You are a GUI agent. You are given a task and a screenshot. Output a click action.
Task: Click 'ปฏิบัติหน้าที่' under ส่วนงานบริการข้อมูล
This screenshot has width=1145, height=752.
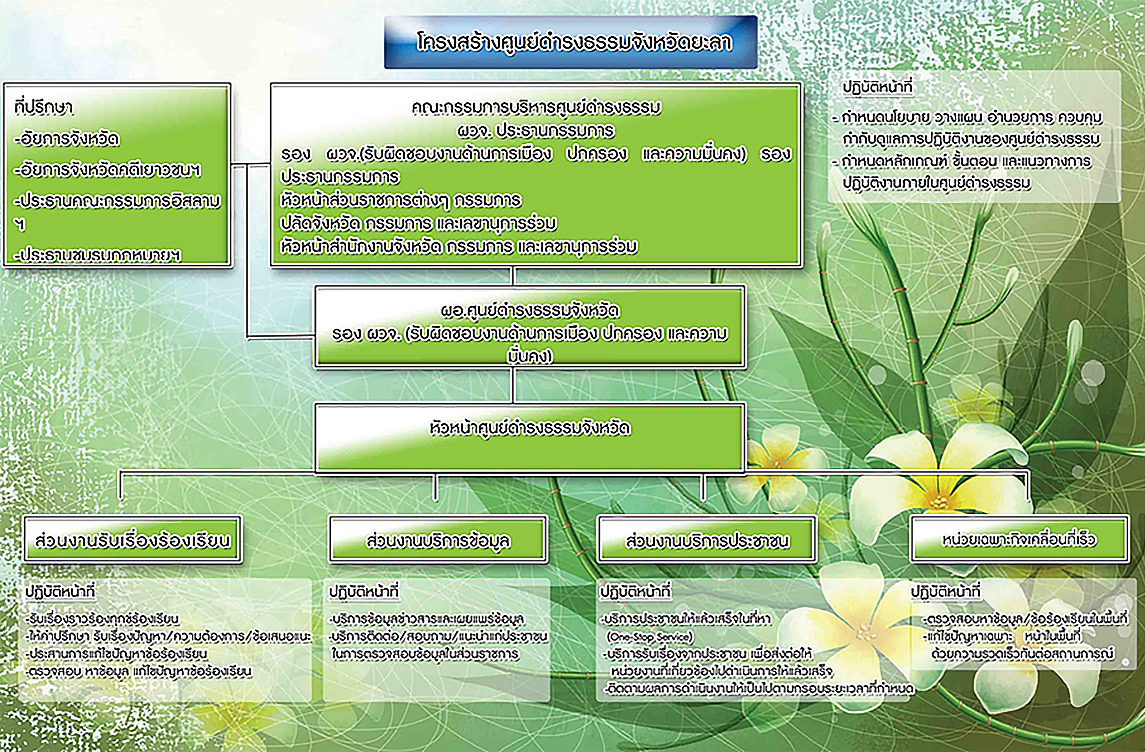pyautogui.click(x=364, y=591)
